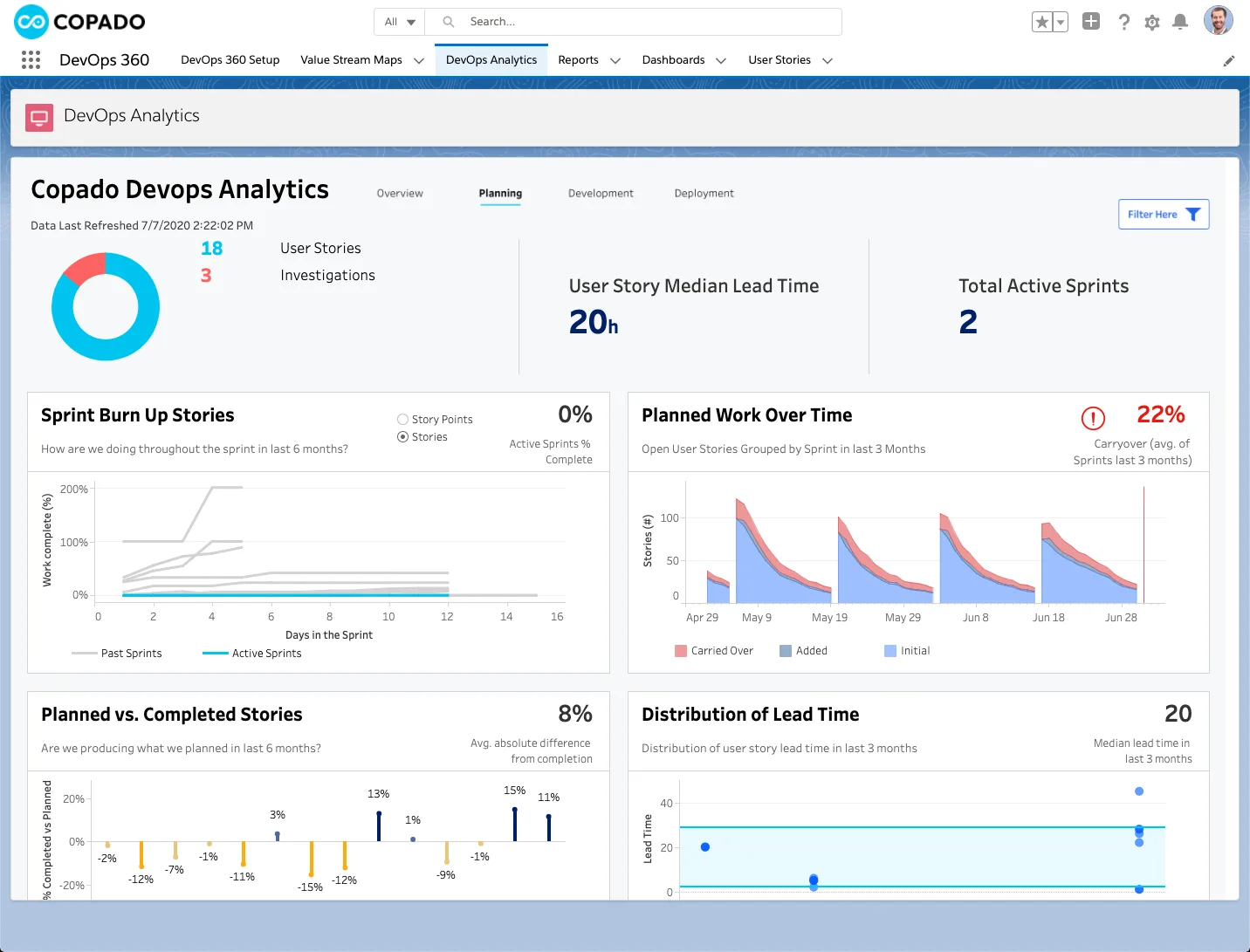Expand the User Stories chevron menu
This screenshot has width=1250, height=952.
(828, 61)
